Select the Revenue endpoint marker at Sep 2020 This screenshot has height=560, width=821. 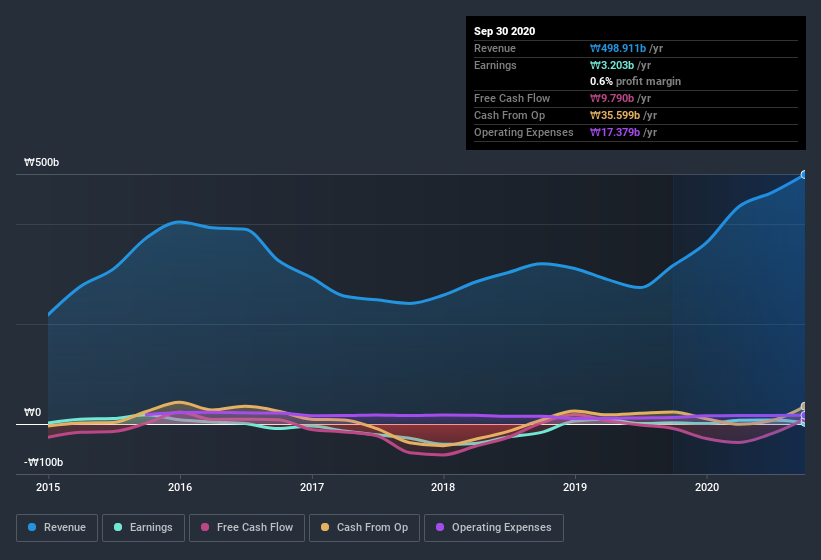804,174
